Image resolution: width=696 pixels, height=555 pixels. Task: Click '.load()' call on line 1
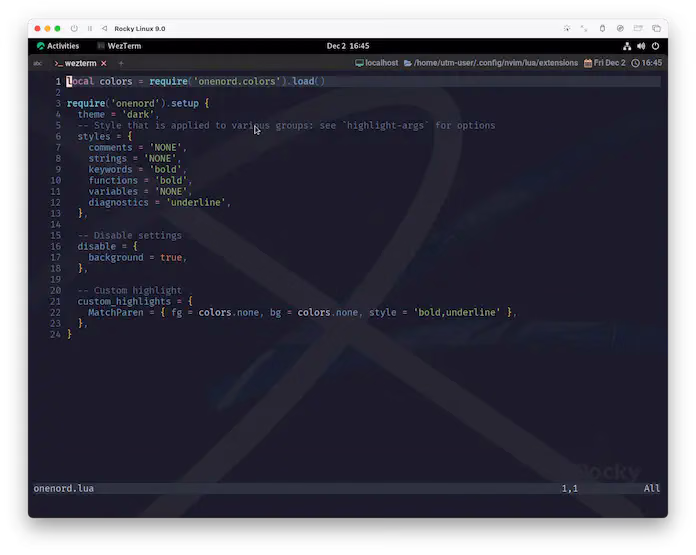(x=306, y=81)
